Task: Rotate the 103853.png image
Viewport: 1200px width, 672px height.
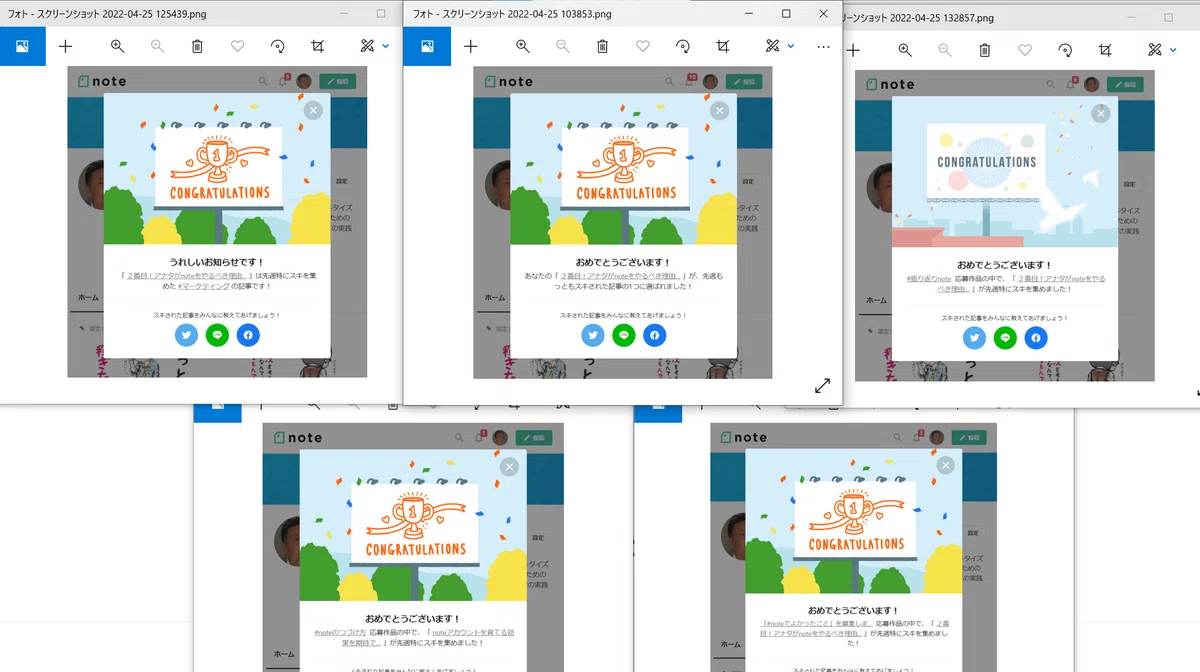Action: pyautogui.click(x=683, y=46)
